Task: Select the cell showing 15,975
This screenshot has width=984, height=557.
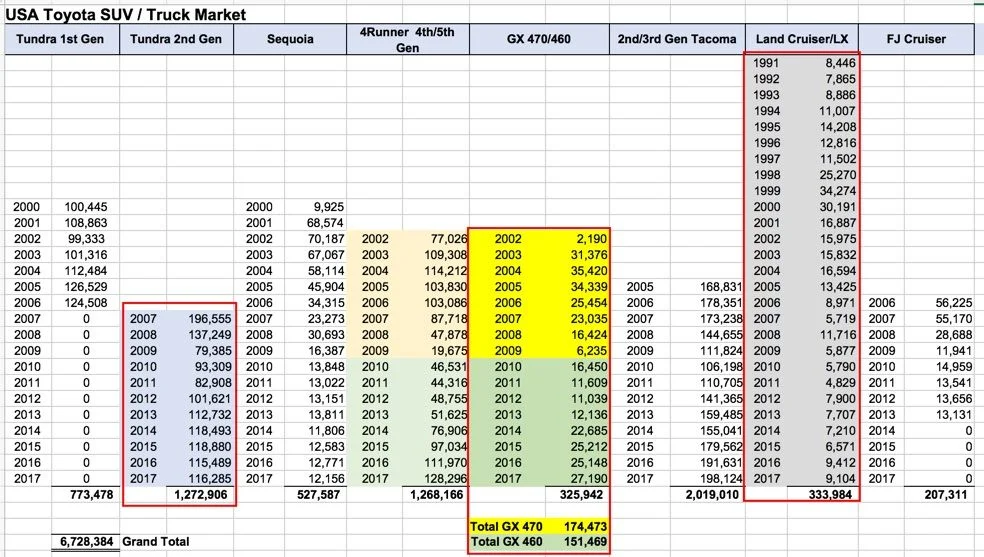Action: tap(837, 238)
